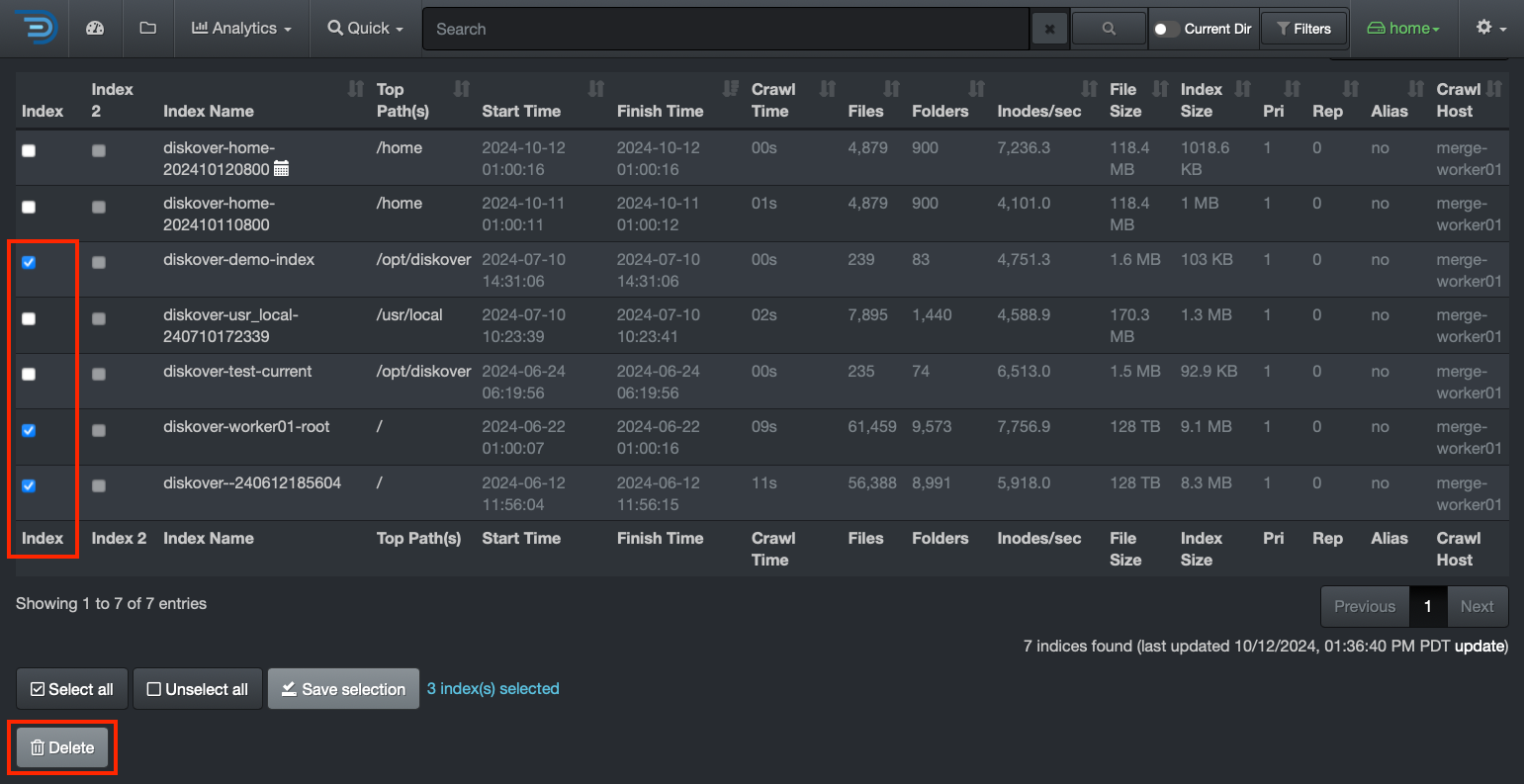
Task: Focus the Search input field
Action: point(727,29)
